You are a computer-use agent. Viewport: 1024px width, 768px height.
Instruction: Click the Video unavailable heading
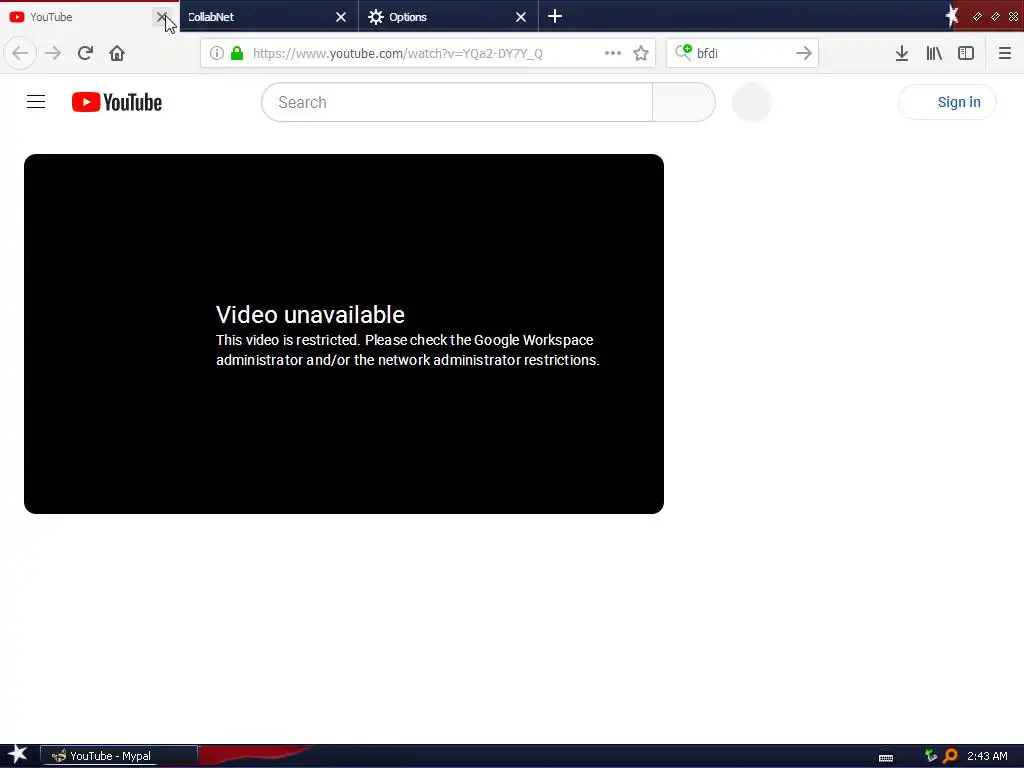(310, 314)
